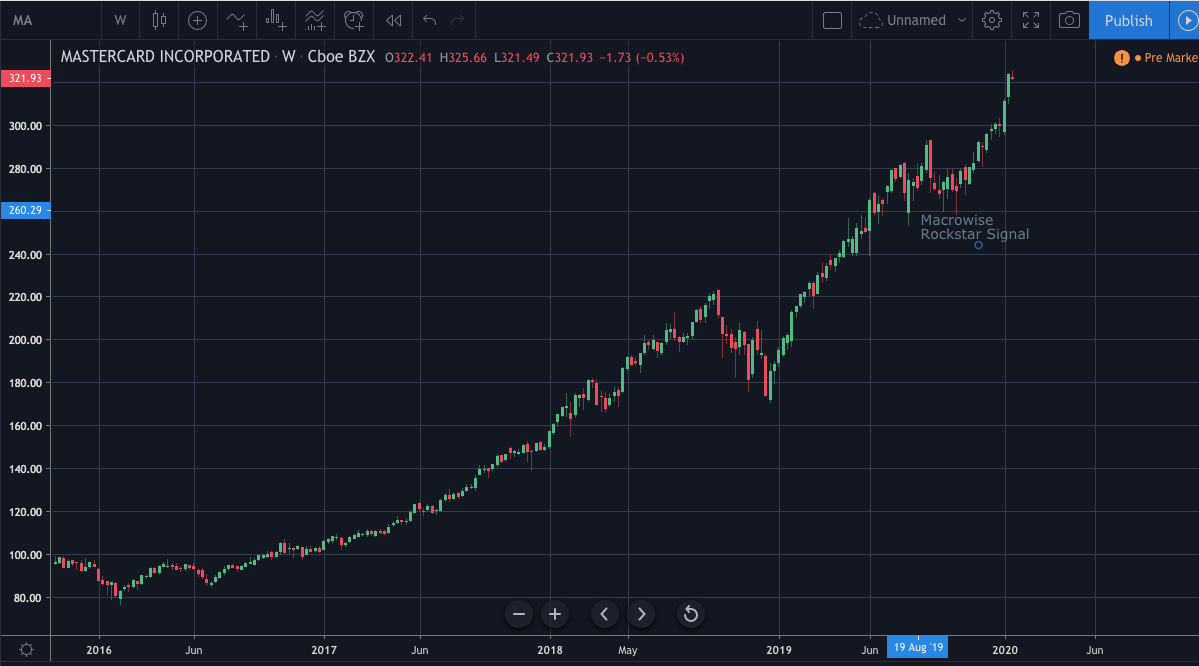The height and width of the screenshot is (666, 1199).
Task: Click the -1.73 (-0.53%) change value
Action: click(x=642, y=58)
